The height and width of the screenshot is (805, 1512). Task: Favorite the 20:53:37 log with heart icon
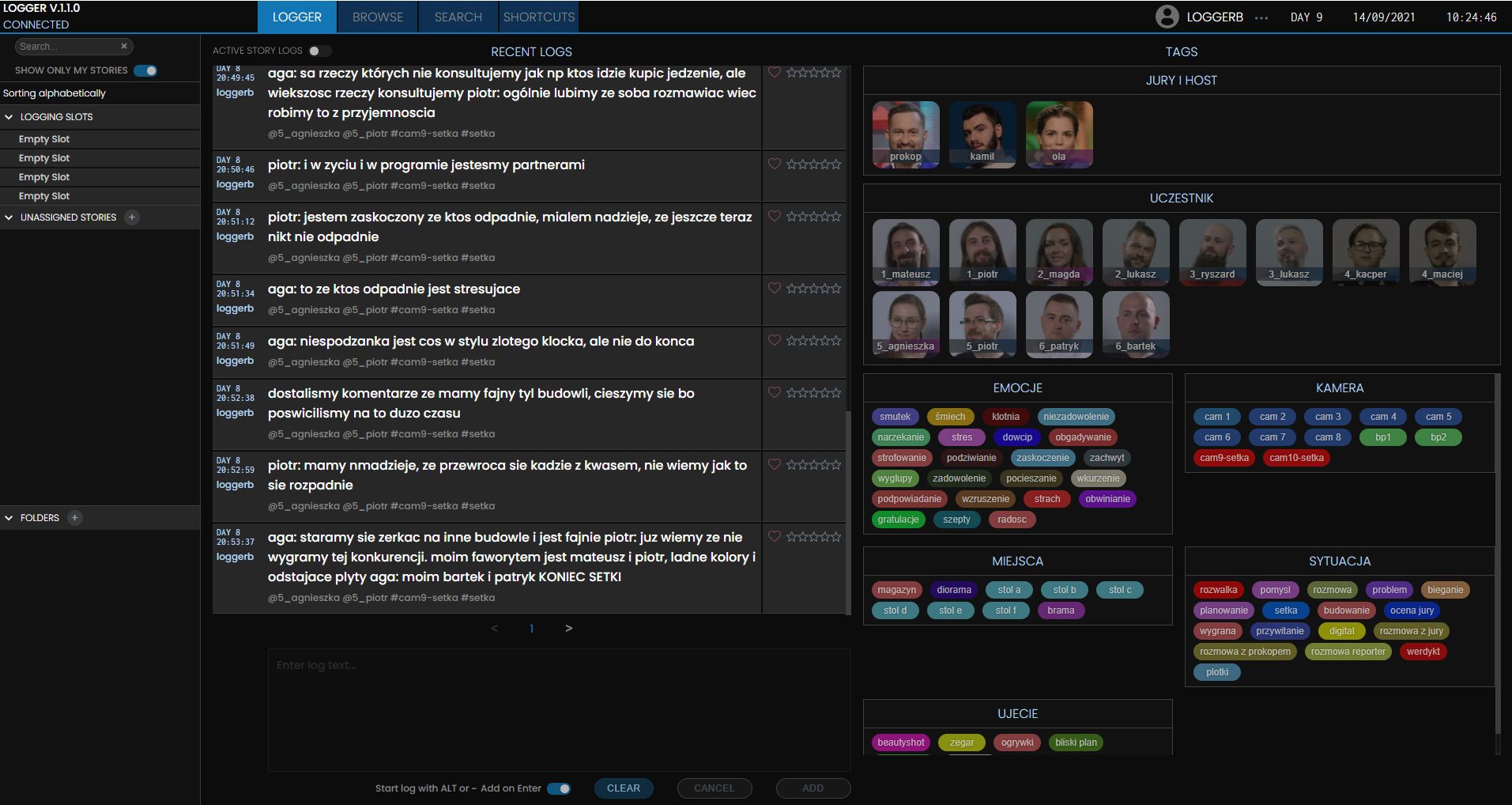pos(775,536)
